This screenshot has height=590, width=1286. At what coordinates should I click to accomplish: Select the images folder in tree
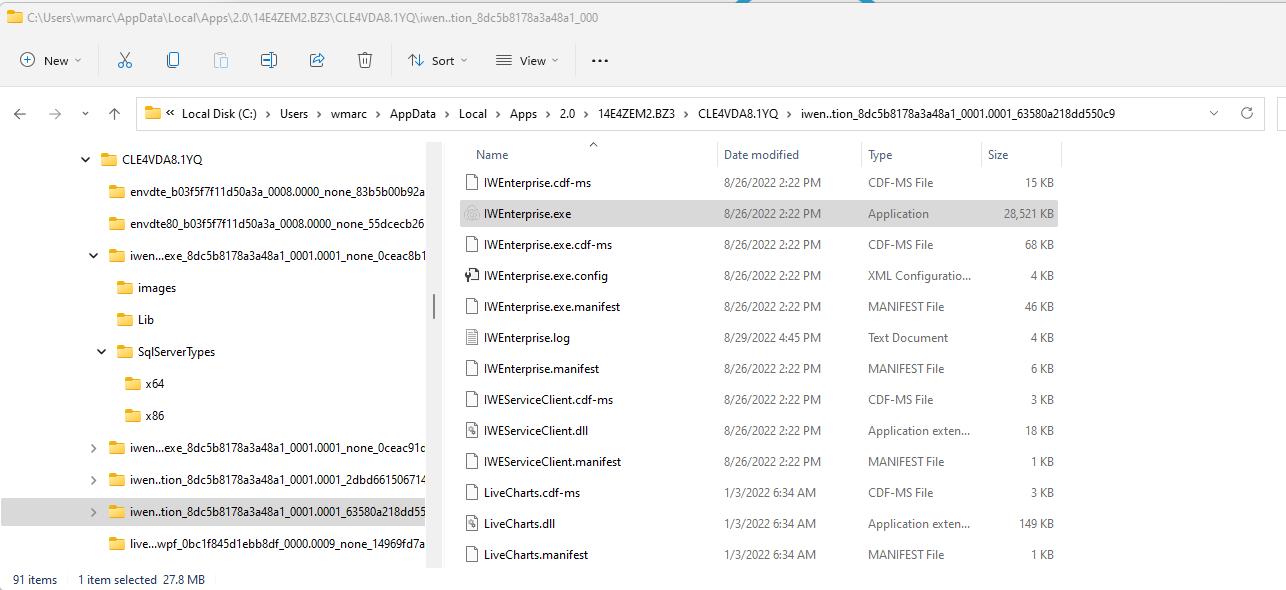click(x=156, y=288)
